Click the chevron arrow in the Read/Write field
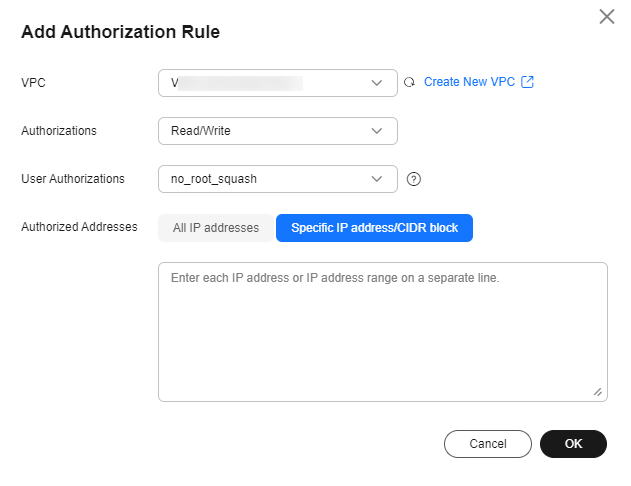631x486 pixels. point(377,131)
